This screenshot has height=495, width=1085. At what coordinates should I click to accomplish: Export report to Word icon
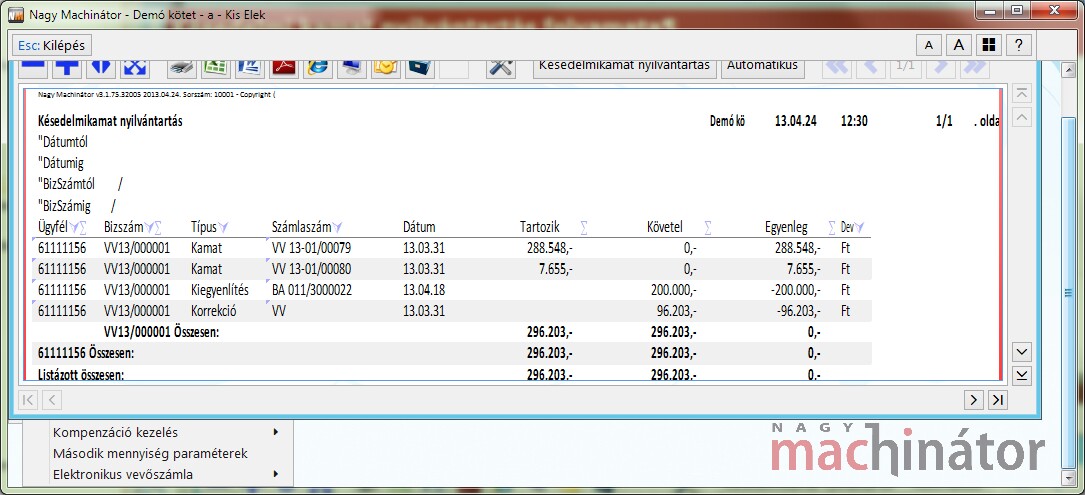250,68
